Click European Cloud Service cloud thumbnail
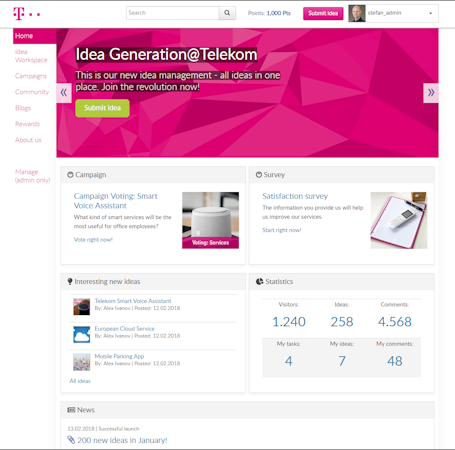This screenshot has height=450, width=455. pyautogui.click(x=82, y=334)
